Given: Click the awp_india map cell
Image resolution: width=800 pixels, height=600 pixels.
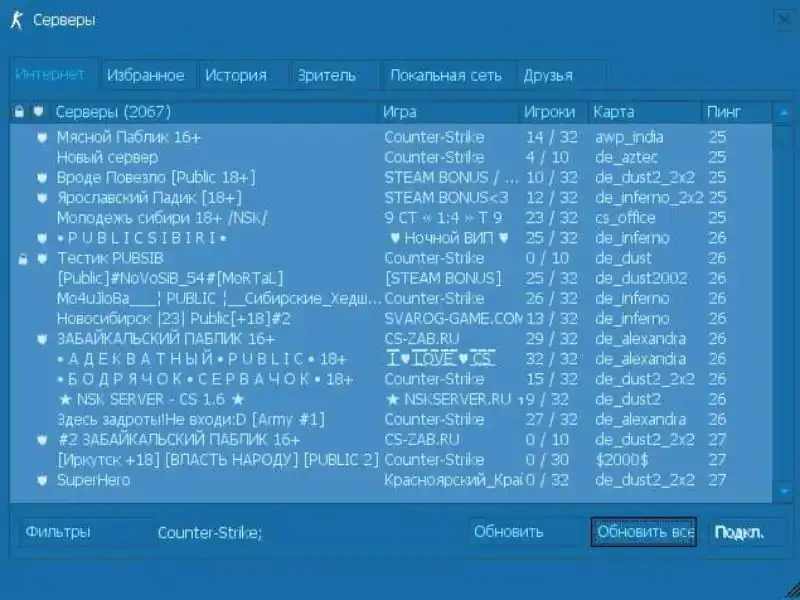Looking at the screenshot, I should click(629, 137).
